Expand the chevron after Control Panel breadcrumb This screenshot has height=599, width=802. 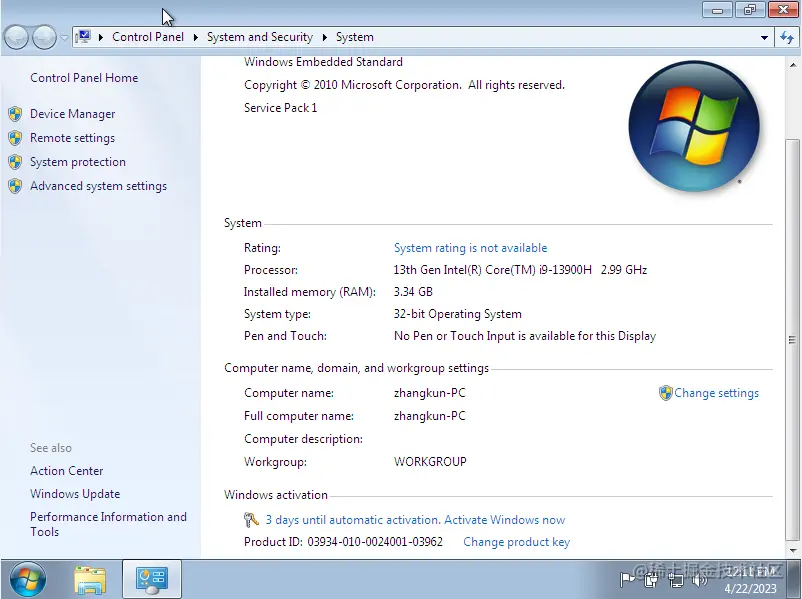click(193, 37)
